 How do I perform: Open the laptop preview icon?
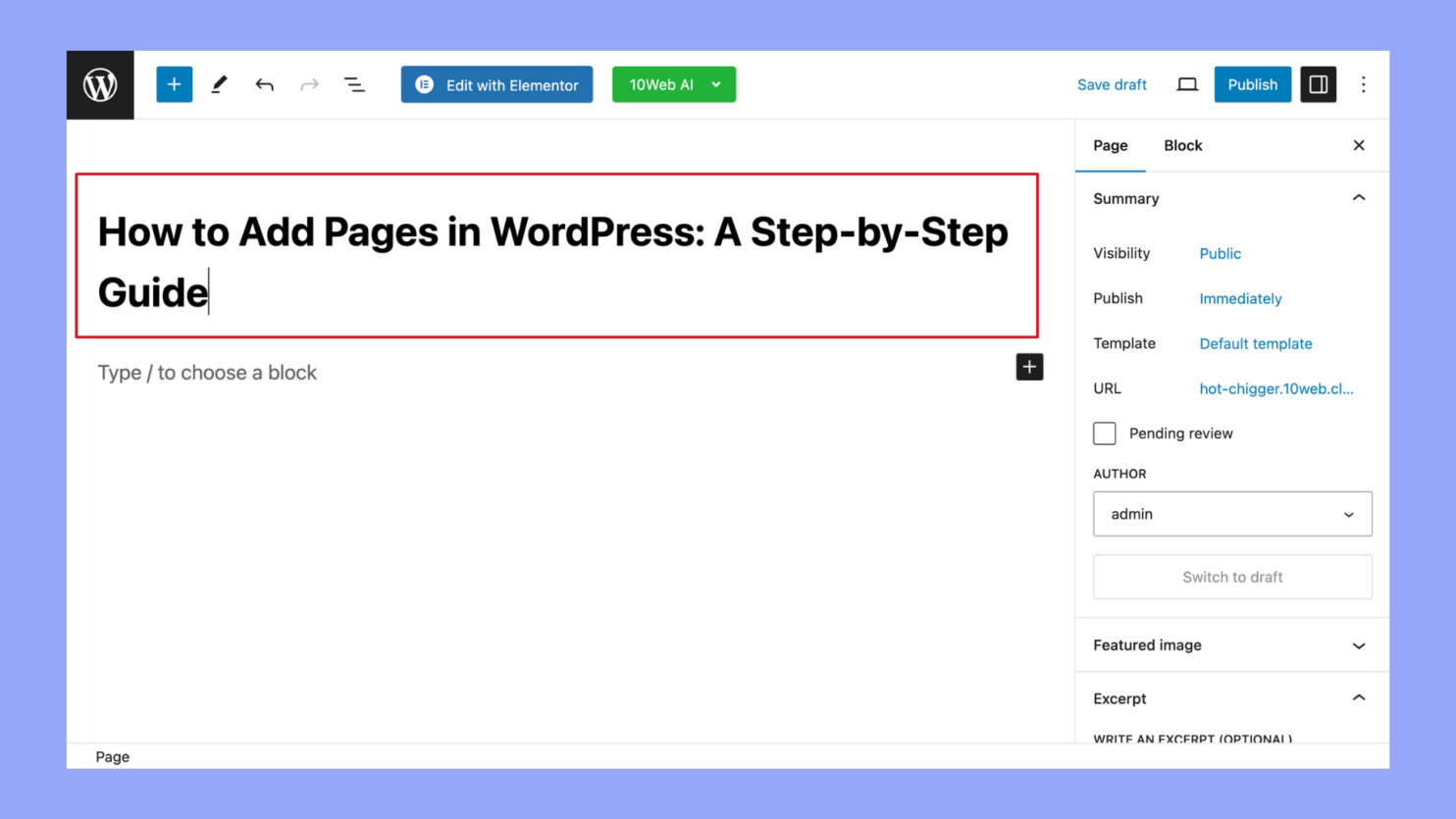(x=1187, y=84)
